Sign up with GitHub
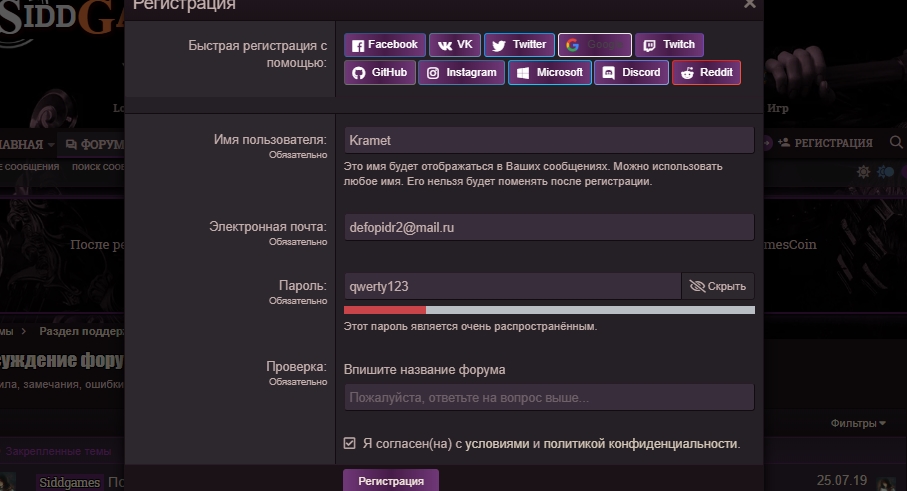Image resolution: width=907 pixels, height=491 pixels. [x=379, y=73]
